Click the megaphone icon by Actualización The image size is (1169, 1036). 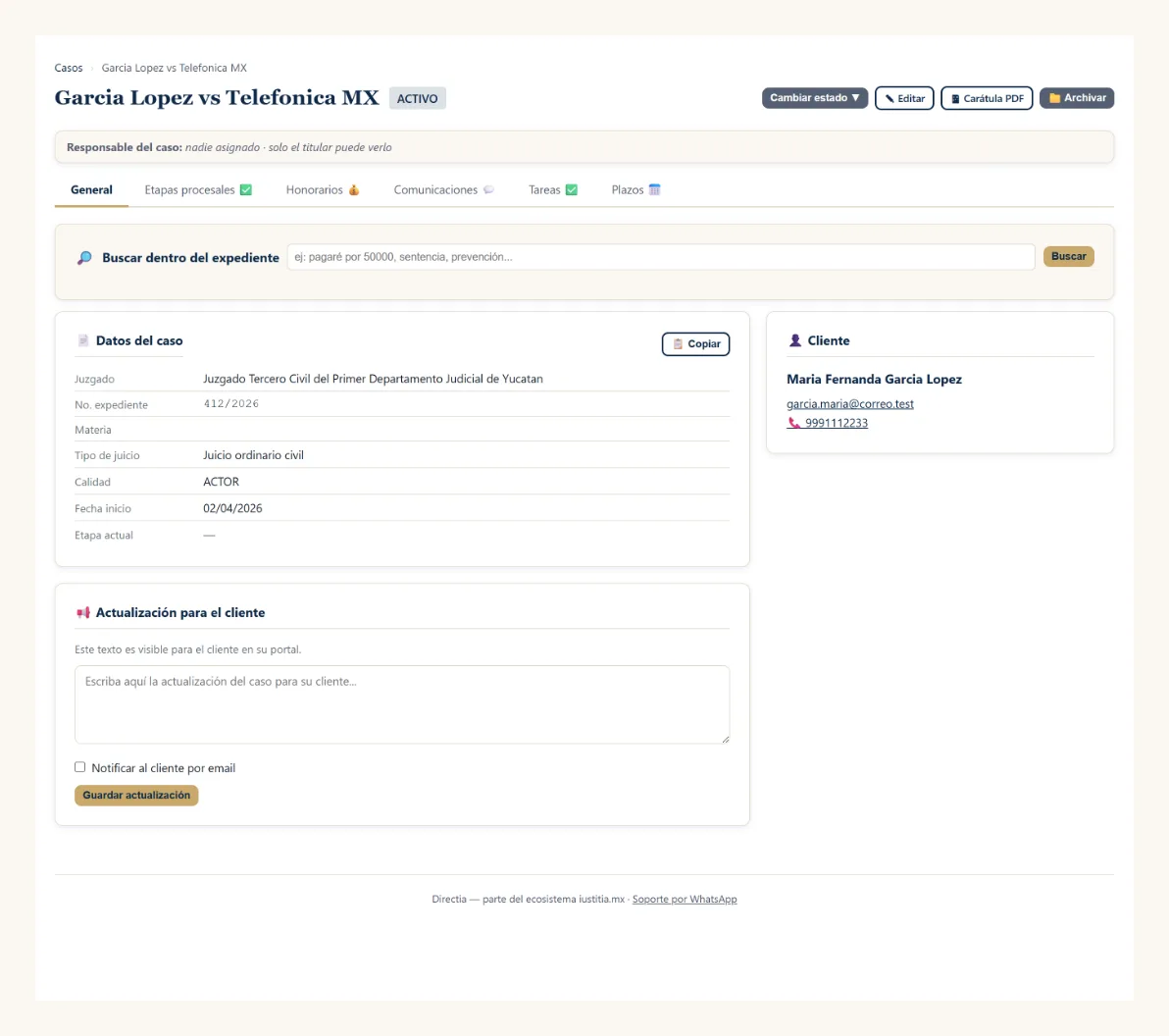point(82,612)
